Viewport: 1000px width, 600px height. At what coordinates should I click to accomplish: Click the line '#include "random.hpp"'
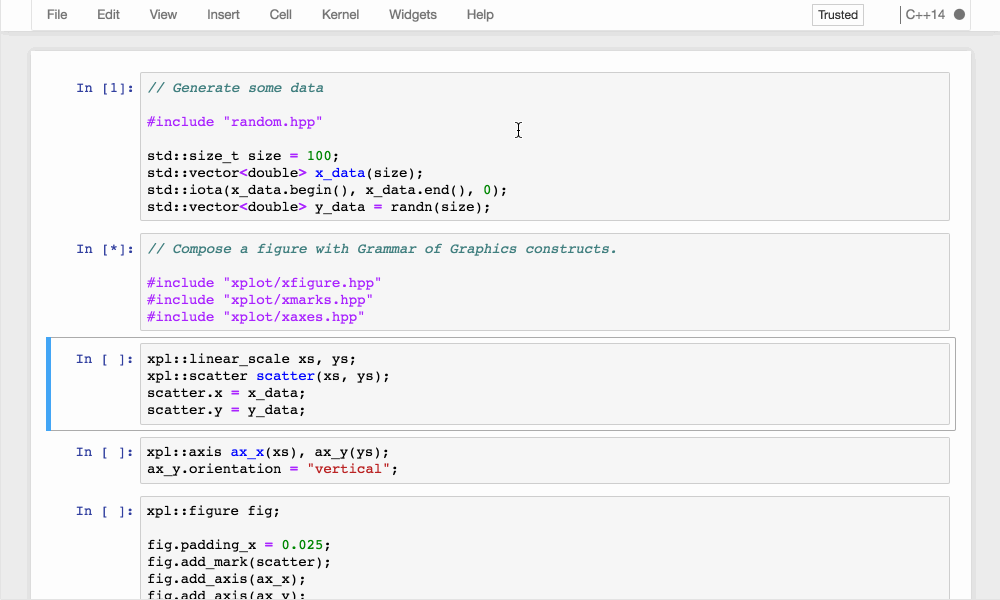tap(235, 122)
